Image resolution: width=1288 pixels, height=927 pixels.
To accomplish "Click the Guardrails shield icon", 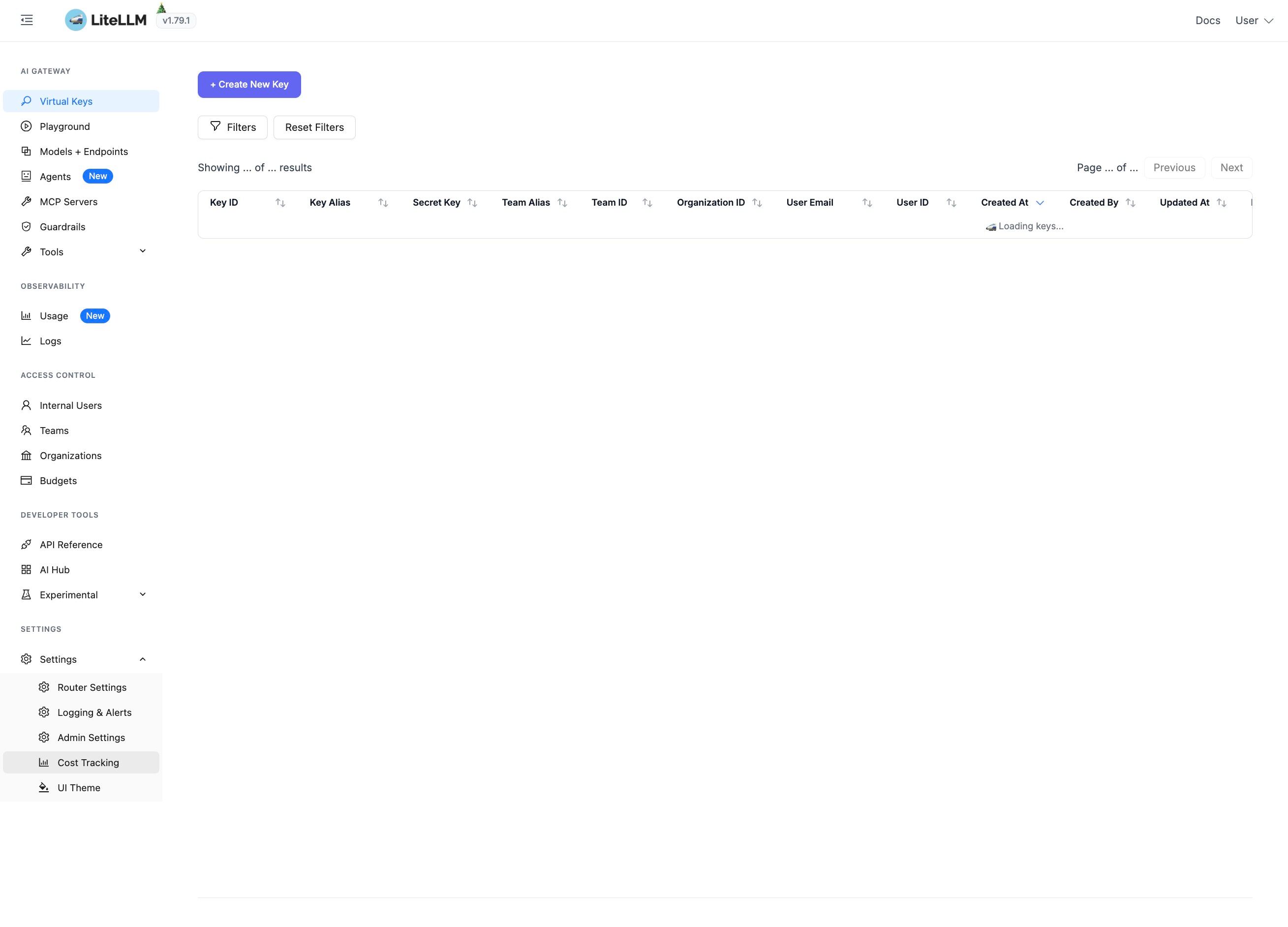I will pos(26,226).
